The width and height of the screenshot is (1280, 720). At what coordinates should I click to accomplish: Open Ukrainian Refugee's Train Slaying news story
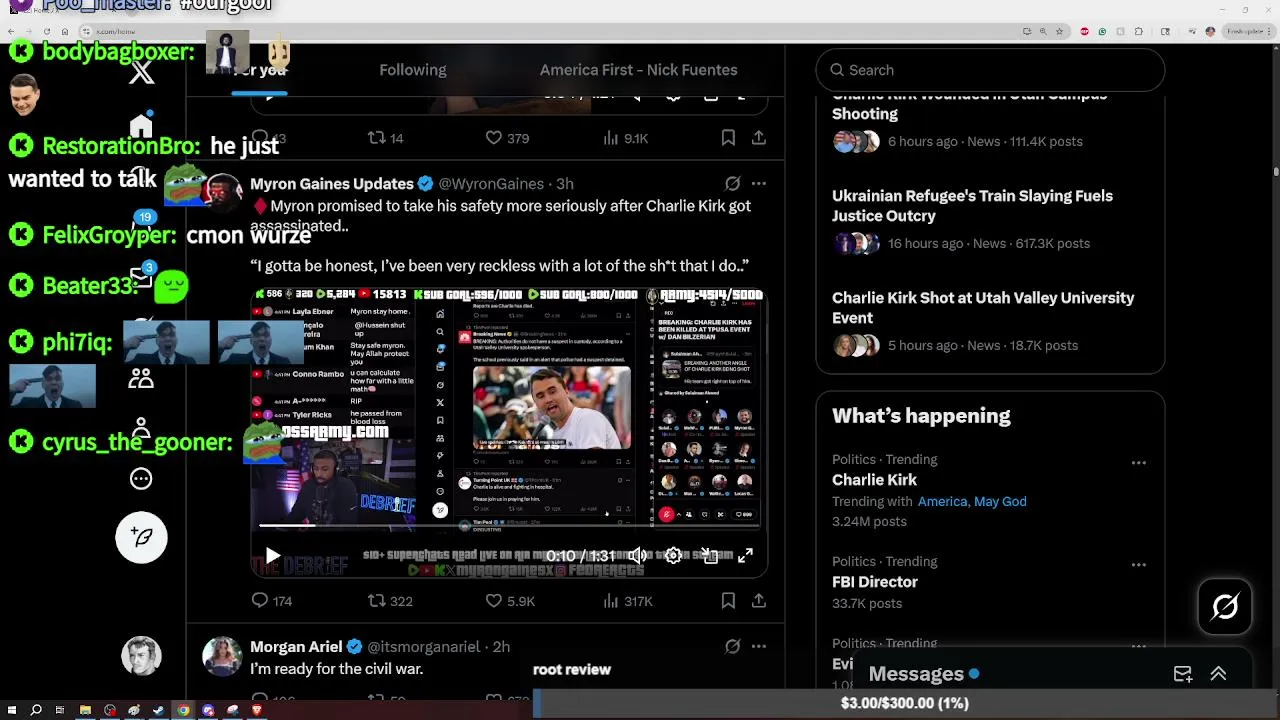point(990,220)
